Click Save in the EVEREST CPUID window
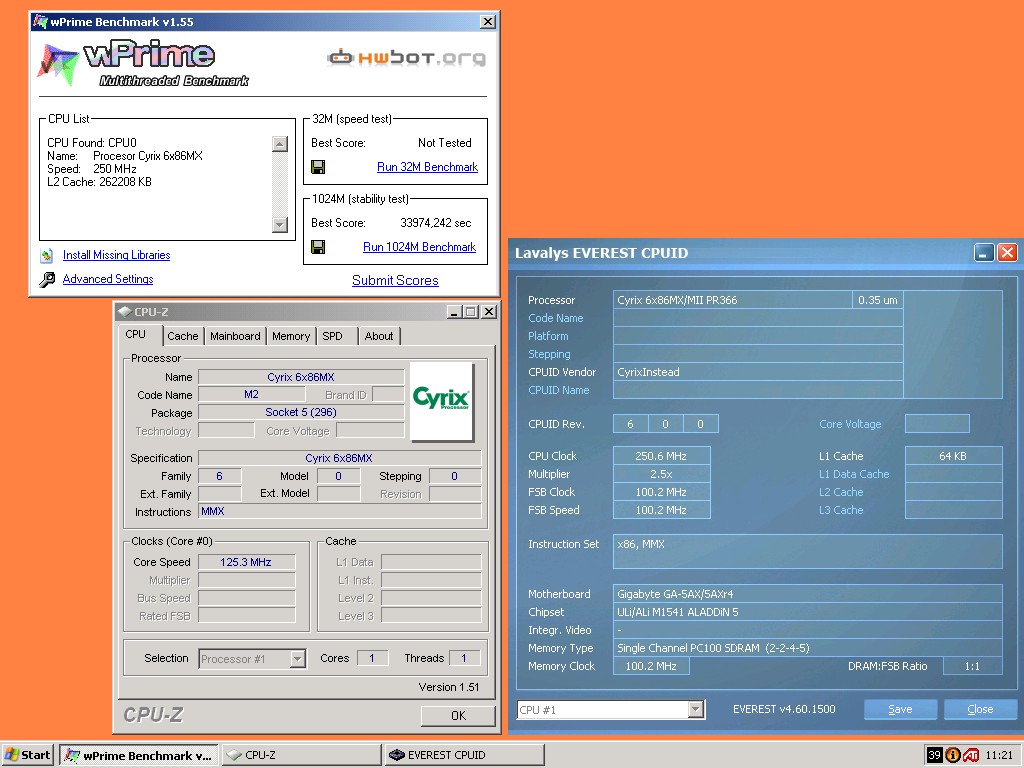The height and width of the screenshot is (768, 1024). [900, 709]
